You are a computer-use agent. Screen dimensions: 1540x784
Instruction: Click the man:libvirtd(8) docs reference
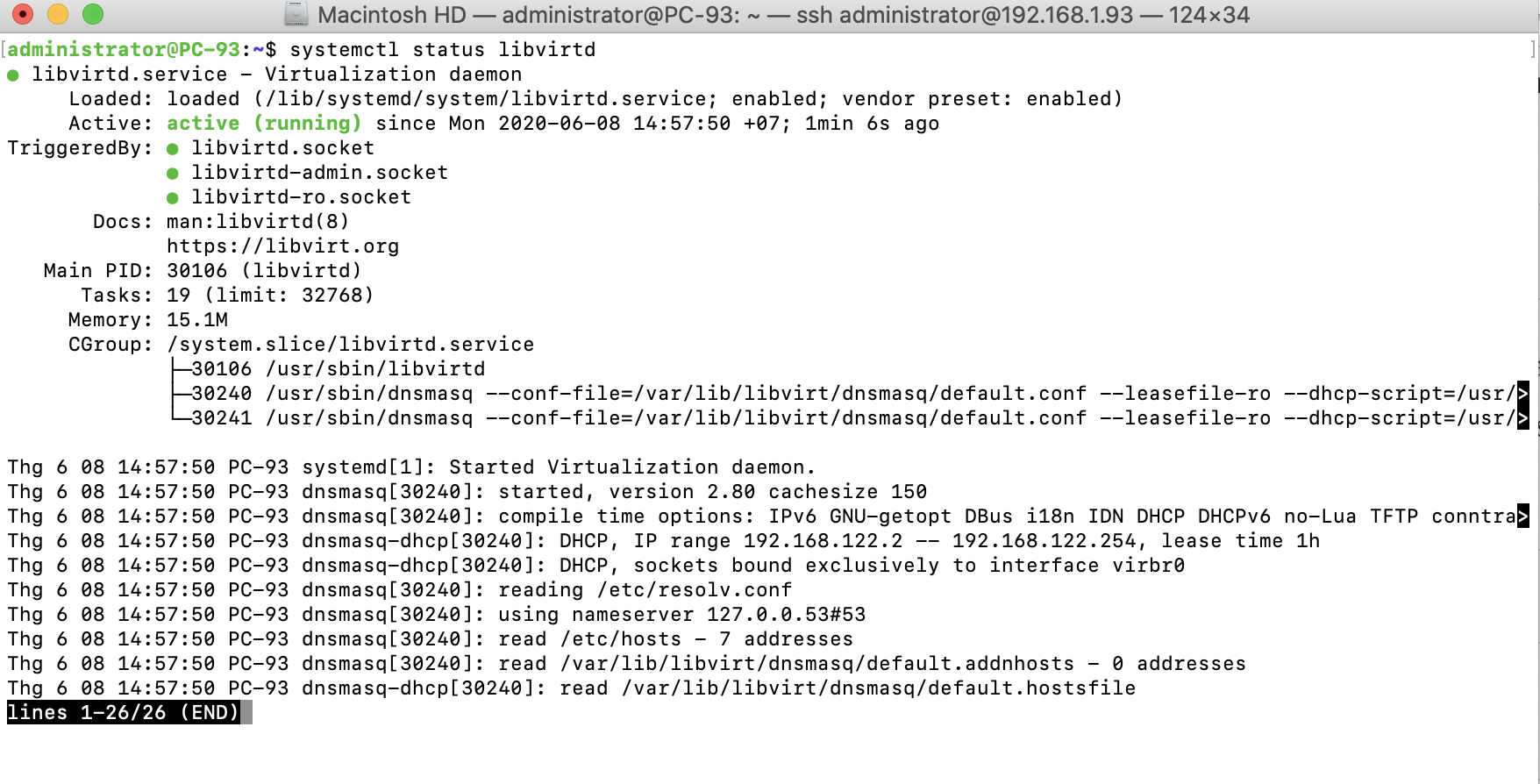point(258,222)
